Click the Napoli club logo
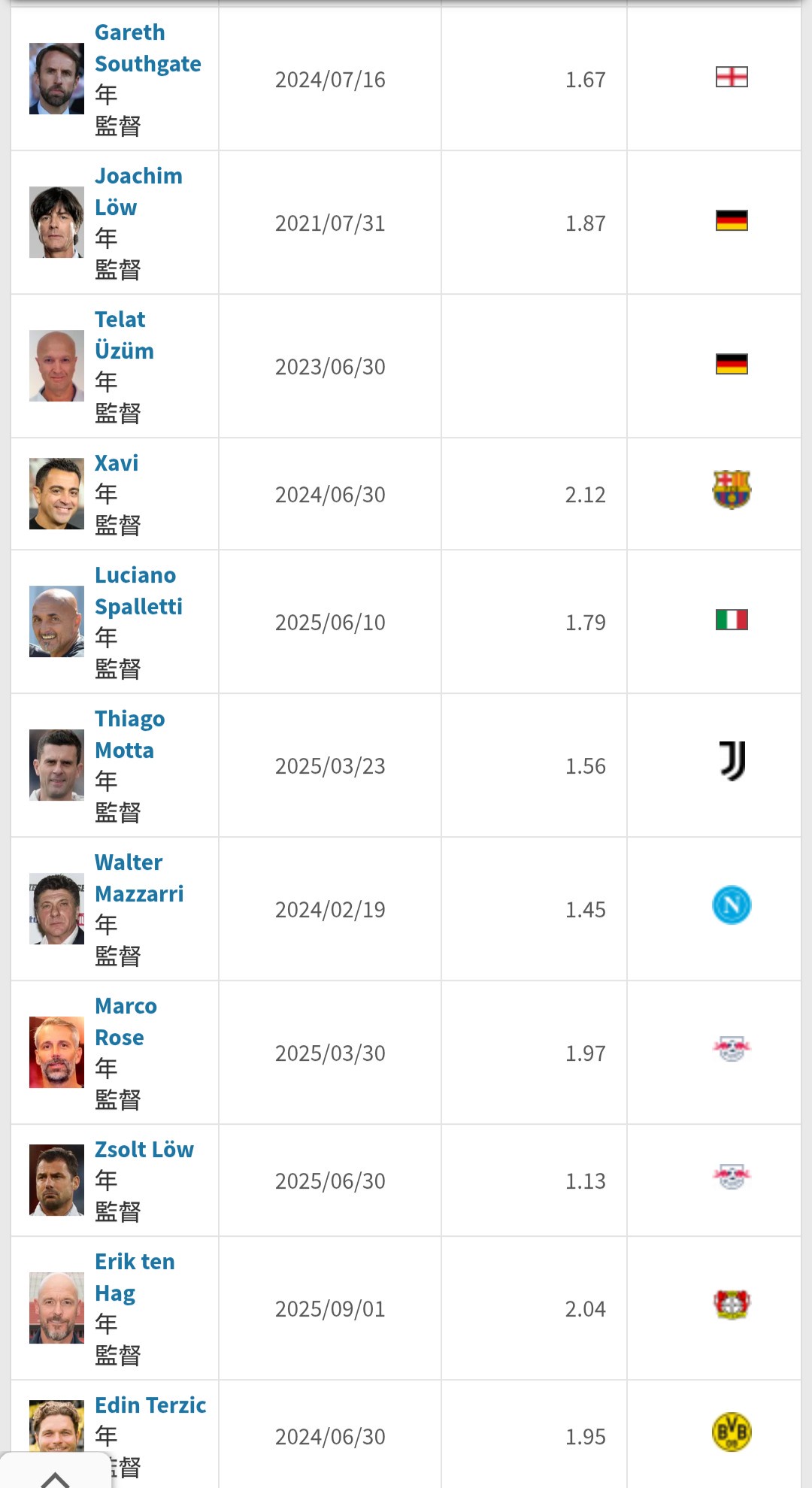Image resolution: width=812 pixels, height=1488 pixels. tap(732, 905)
